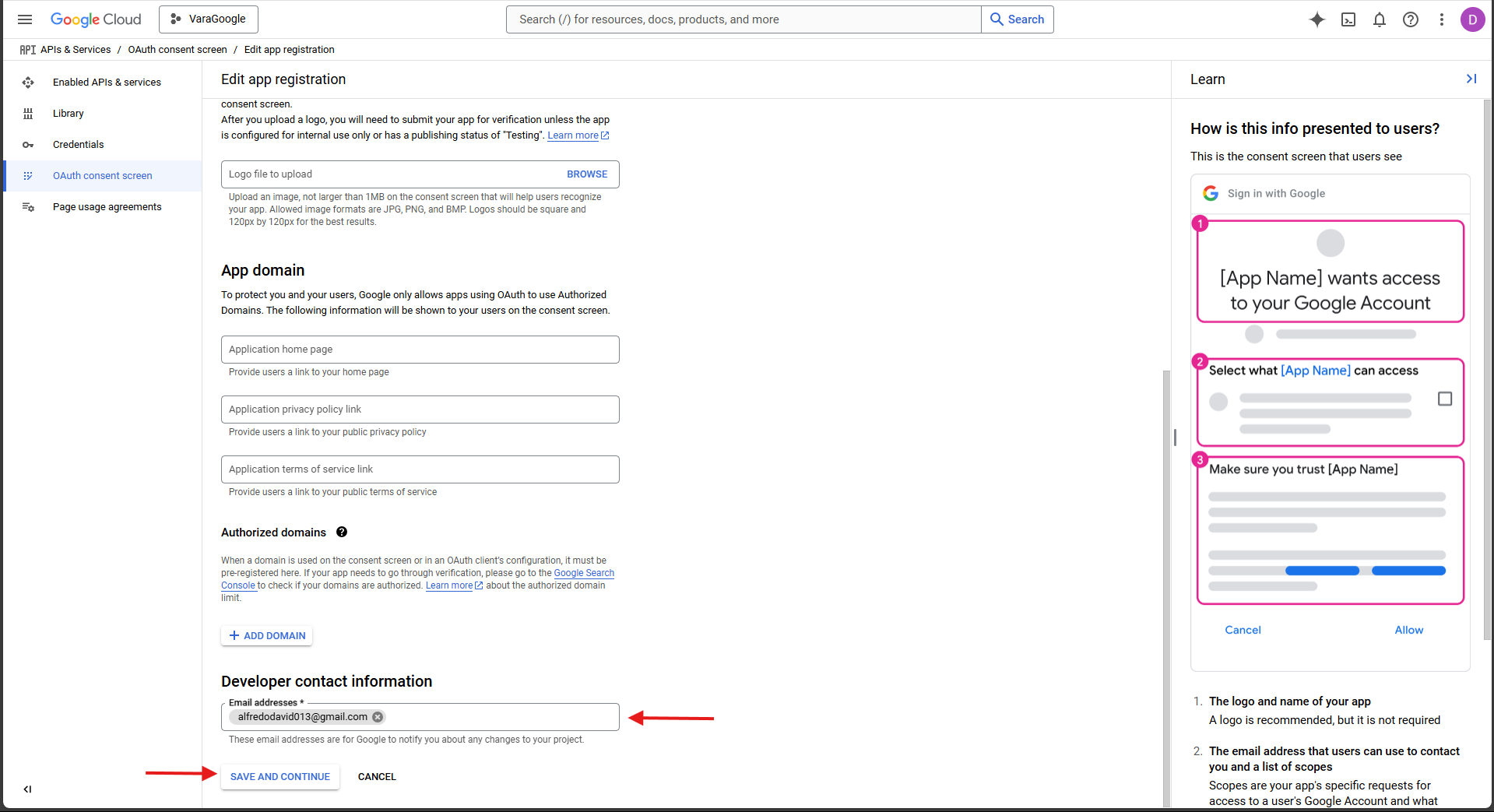This screenshot has height=812, width=1494.
Task: Click the Library grid icon
Action: (x=28, y=114)
